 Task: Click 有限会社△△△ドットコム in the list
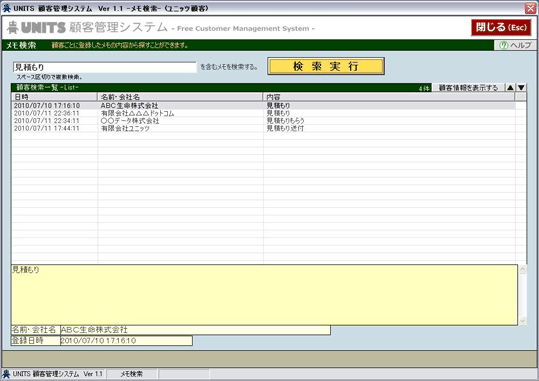137,113
